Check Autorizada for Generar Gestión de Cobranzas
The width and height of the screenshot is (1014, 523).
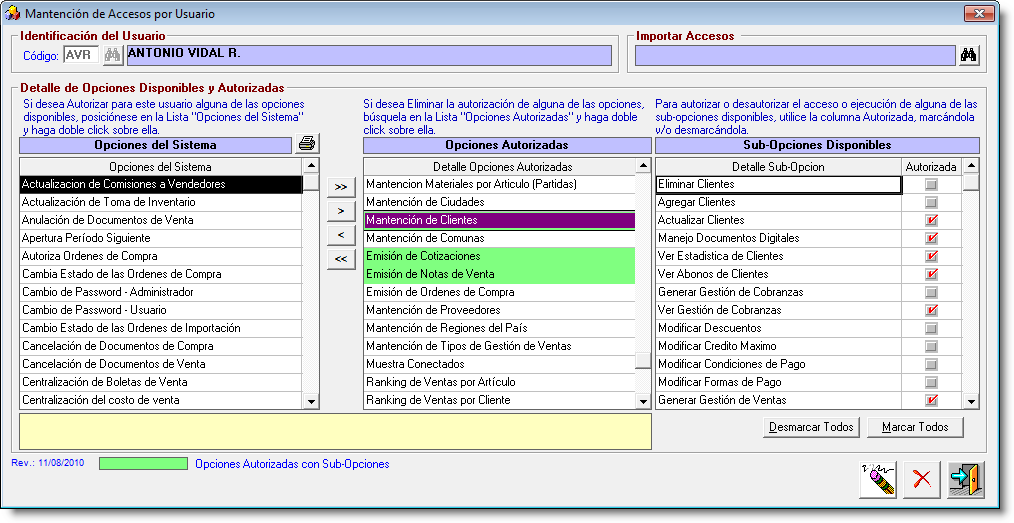click(x=931, y=292)
